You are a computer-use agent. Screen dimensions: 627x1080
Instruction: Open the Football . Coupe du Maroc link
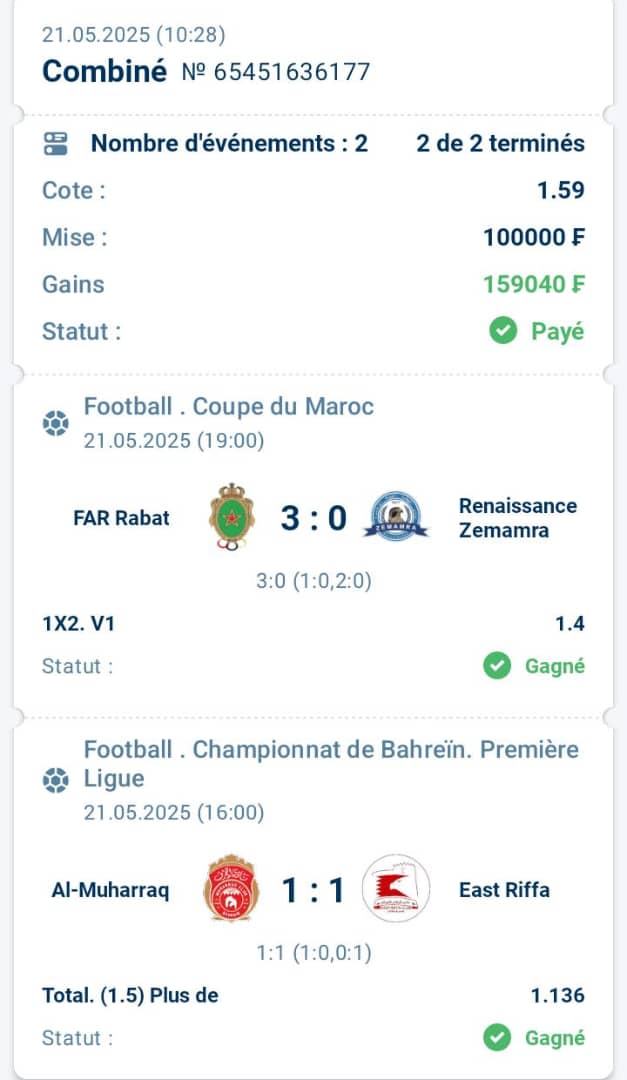[229, 406]
